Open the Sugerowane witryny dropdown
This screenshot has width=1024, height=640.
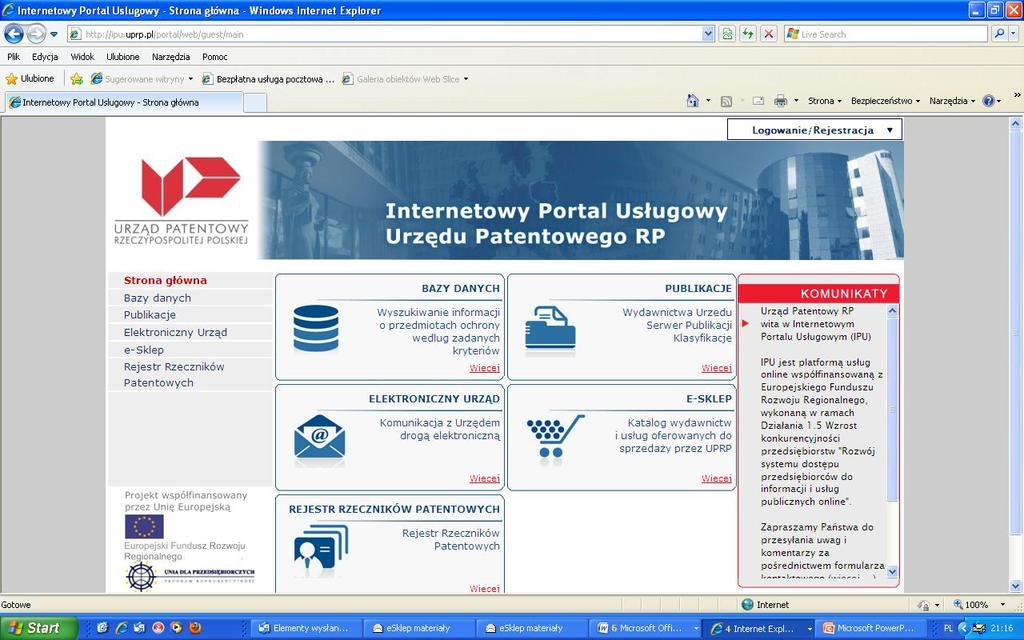pos(191,79)
